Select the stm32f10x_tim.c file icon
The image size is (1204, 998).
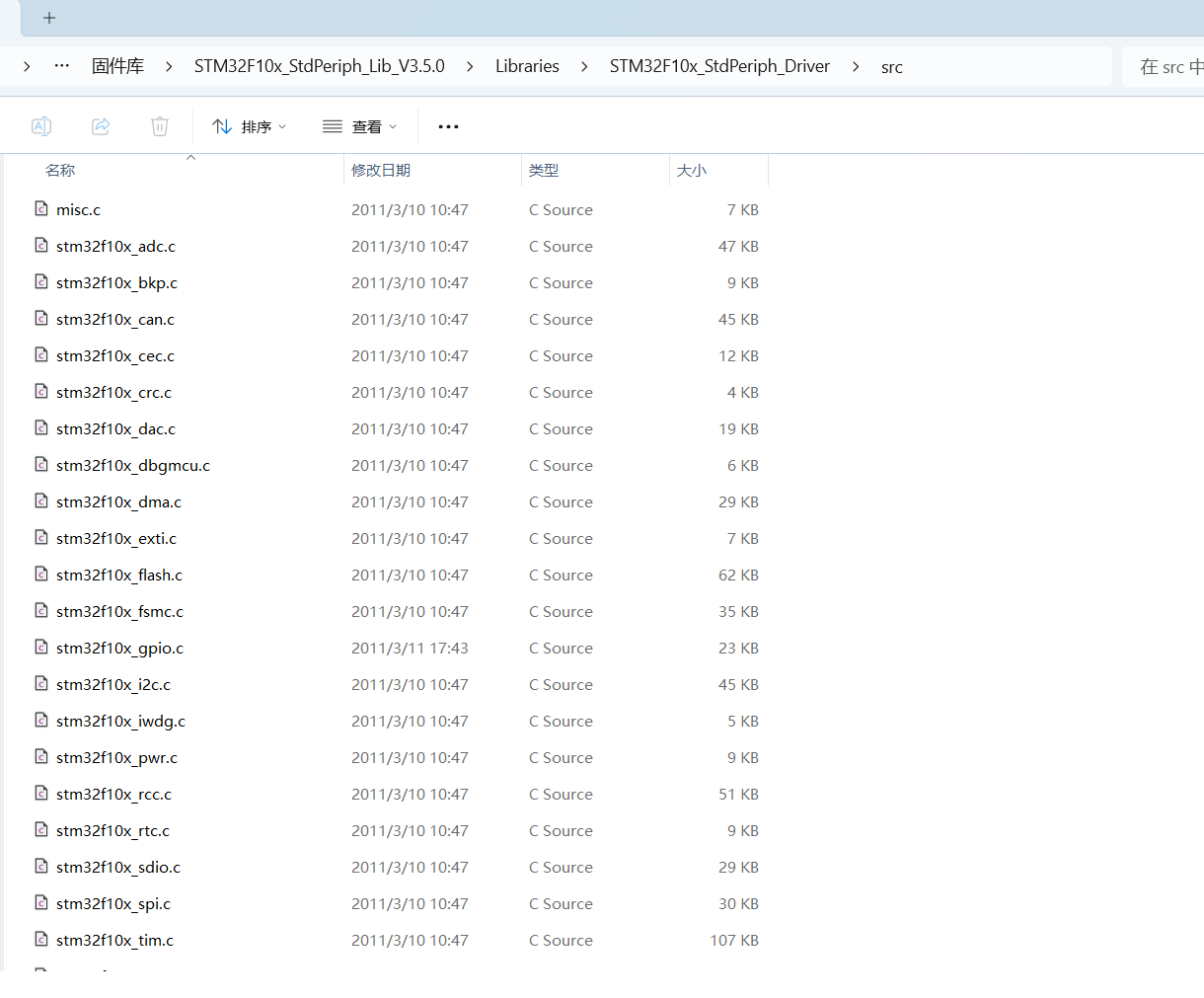click(41, 939)
